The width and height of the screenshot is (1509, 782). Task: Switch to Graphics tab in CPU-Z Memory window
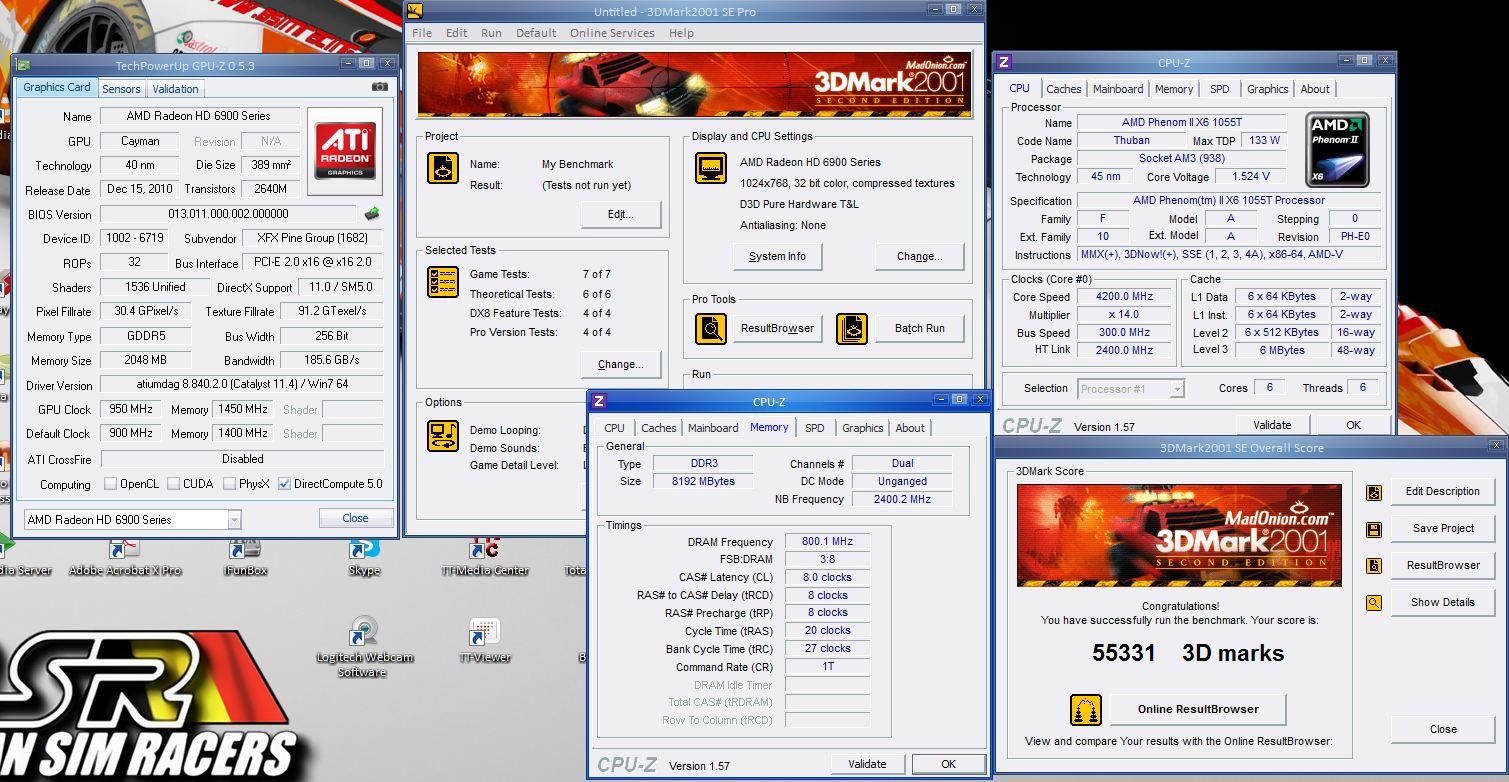(863, 428)
